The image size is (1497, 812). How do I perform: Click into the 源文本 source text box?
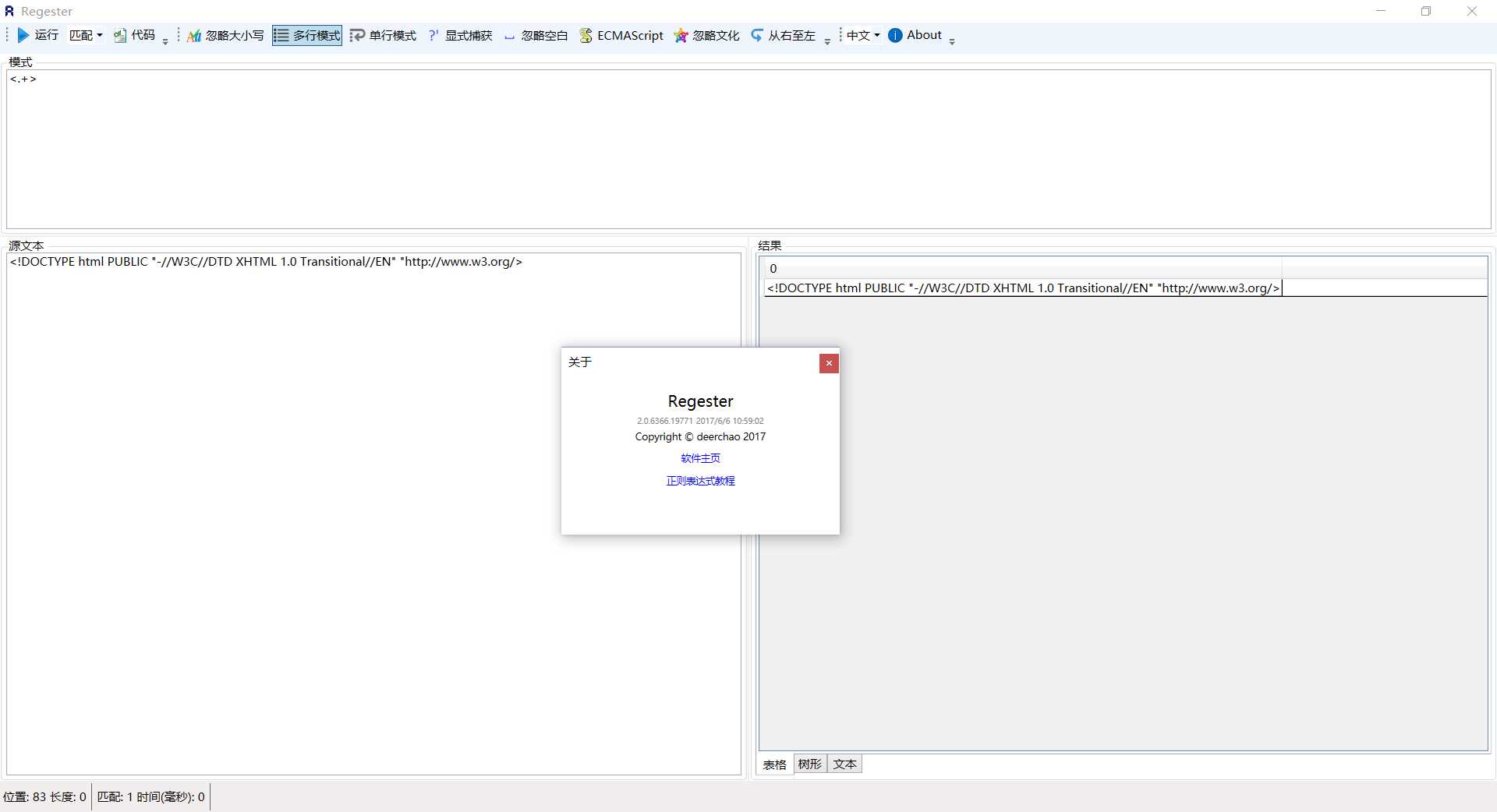(374, 514)
